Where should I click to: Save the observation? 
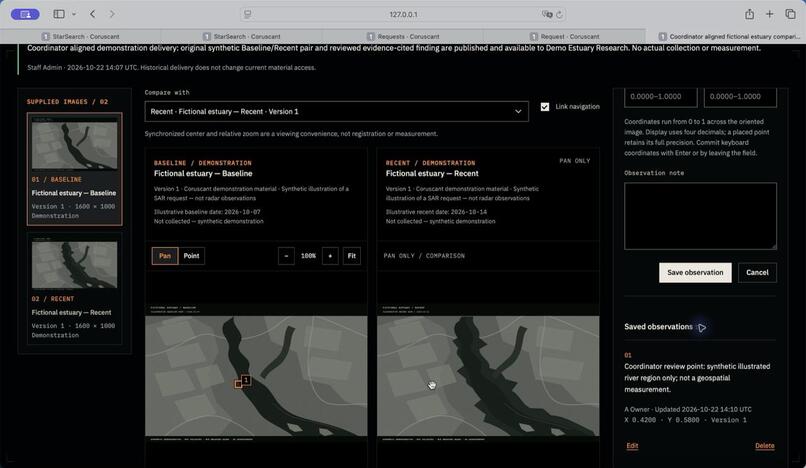click(x=695, y=273)
